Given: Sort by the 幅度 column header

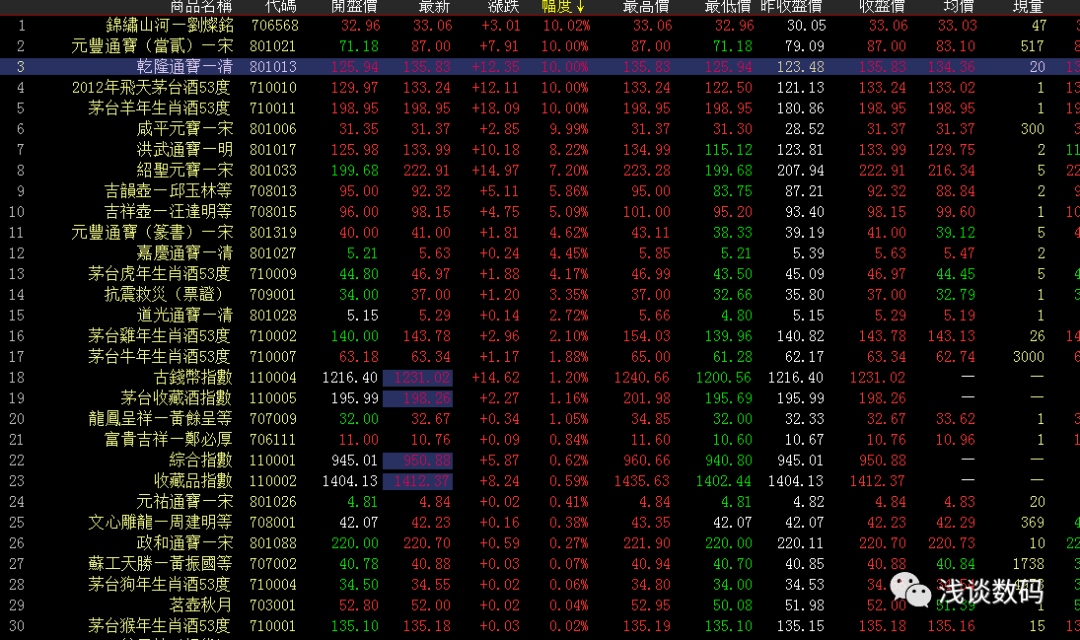Looking at the screenshot, I should click(x=563, y=6).
